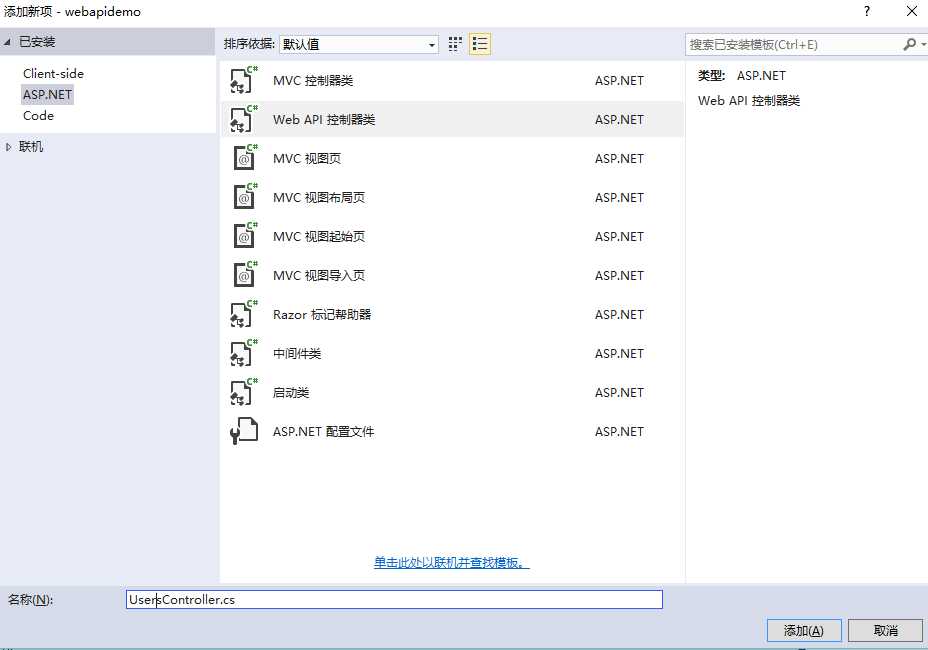Click the ASP.NET 配置文件 wrench icon

coord(244,431)
